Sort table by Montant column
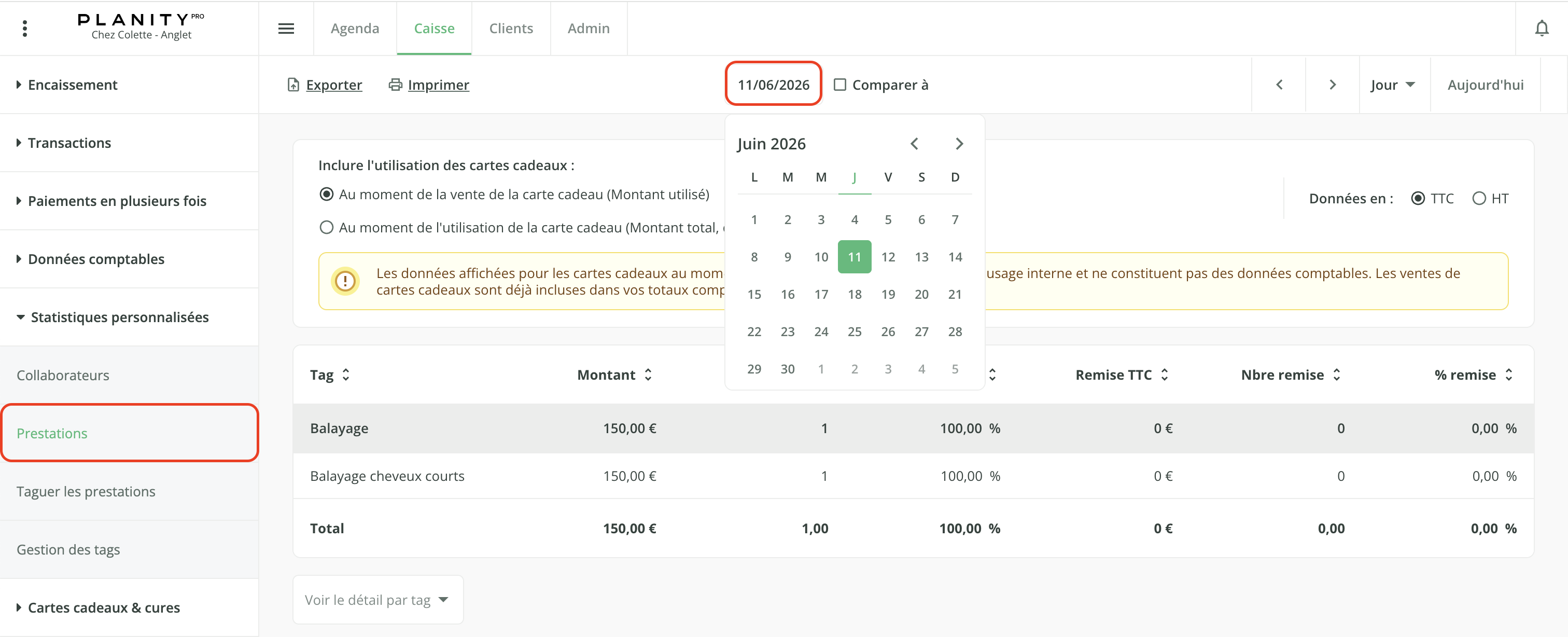This screenshot has height=637, width=1568. 614,375
